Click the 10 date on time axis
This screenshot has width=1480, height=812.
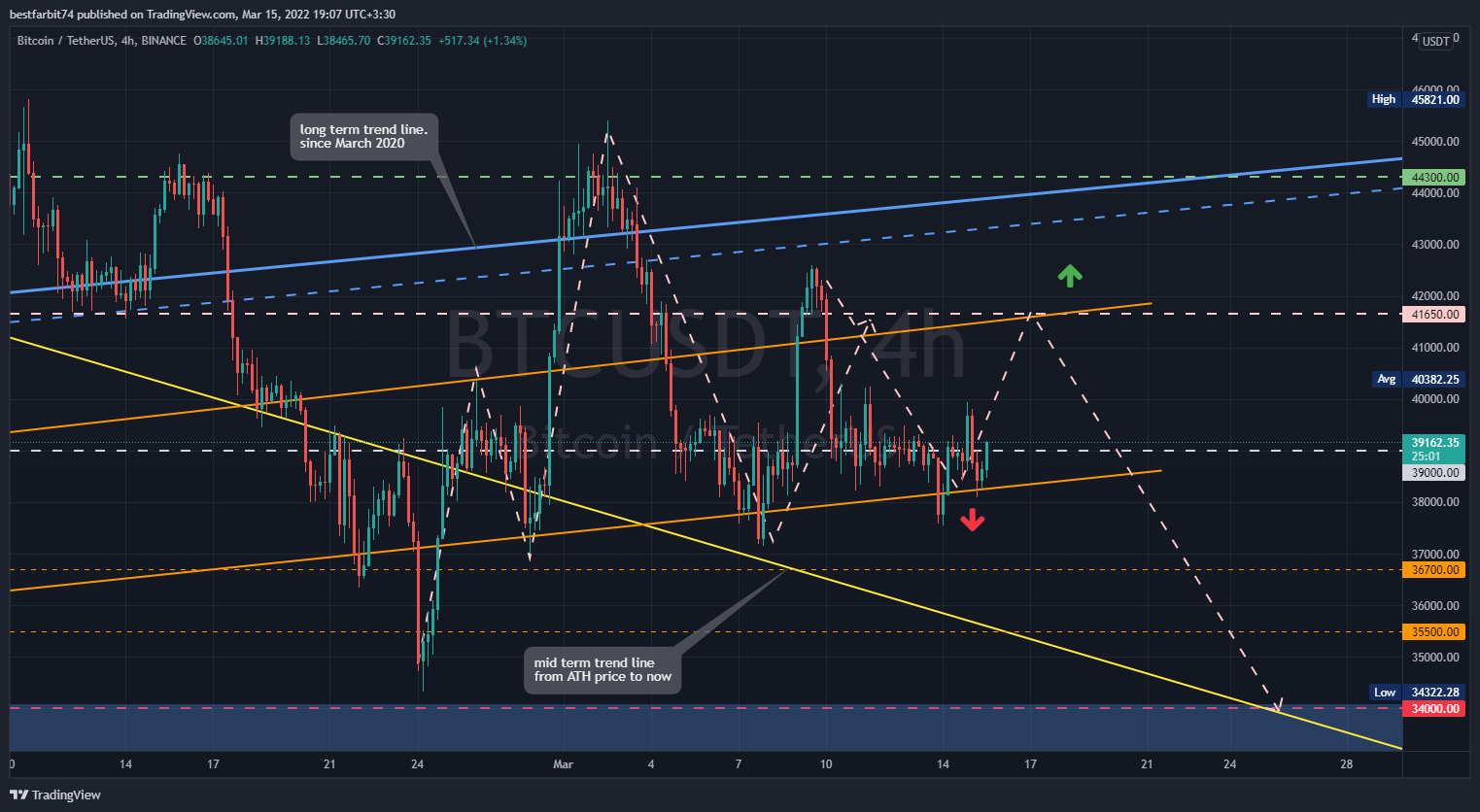[826, 764]
